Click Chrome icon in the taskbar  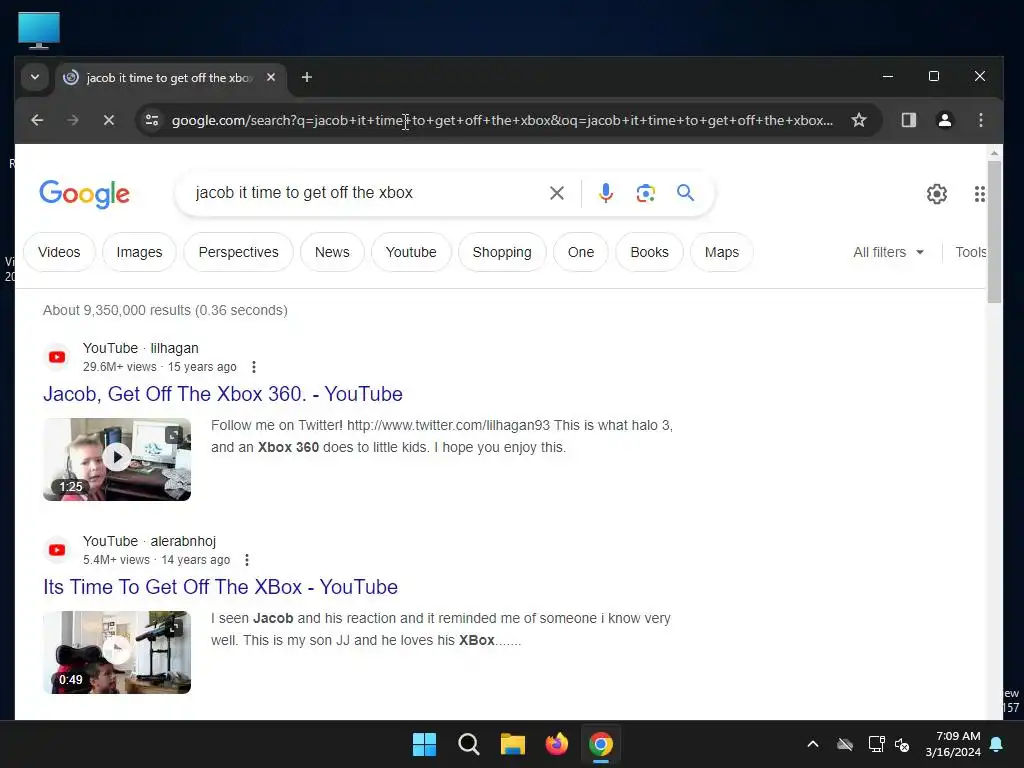click(601, 744)
